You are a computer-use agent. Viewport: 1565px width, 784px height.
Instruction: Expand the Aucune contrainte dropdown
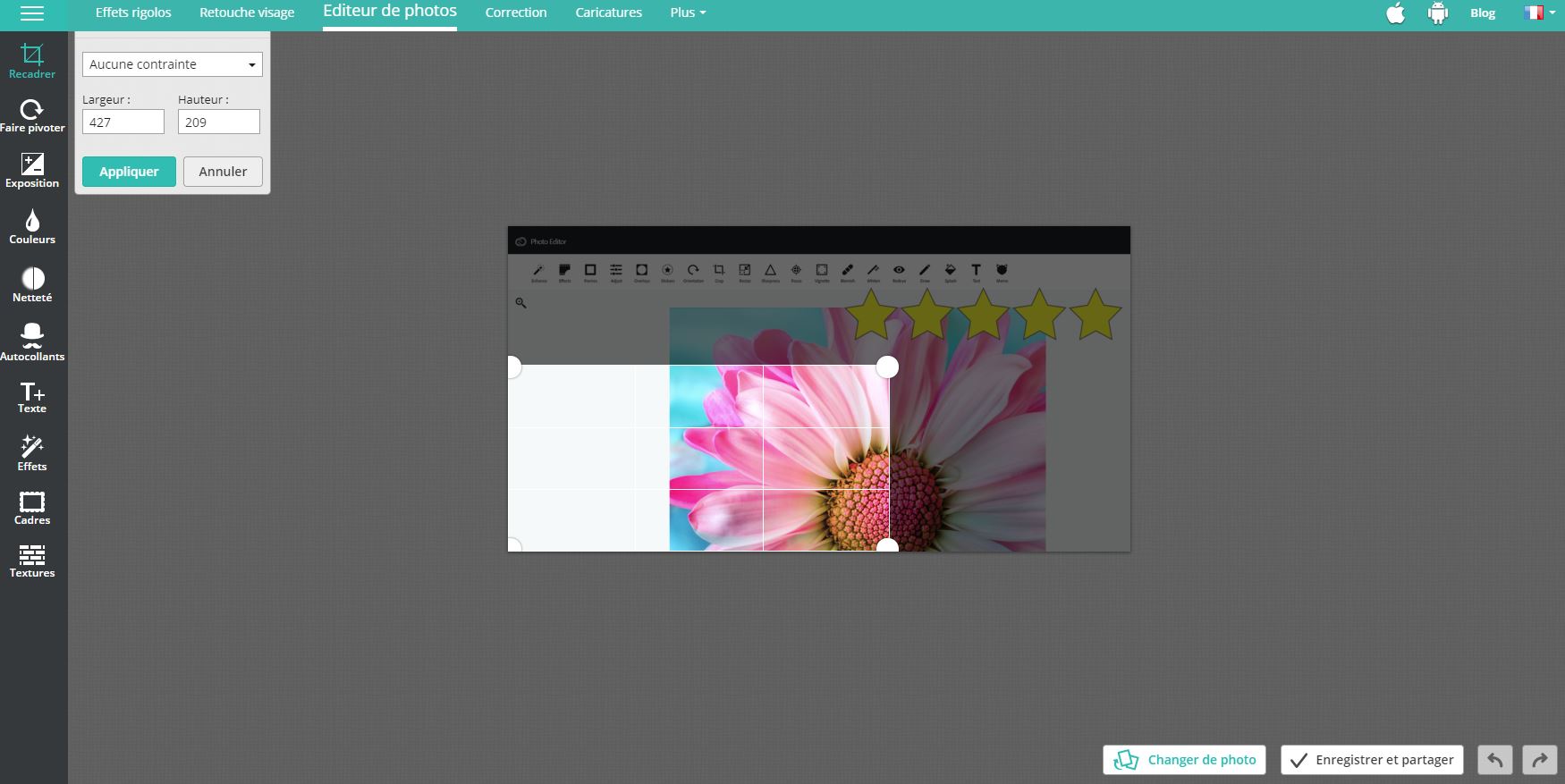click(x=172, y=64)
